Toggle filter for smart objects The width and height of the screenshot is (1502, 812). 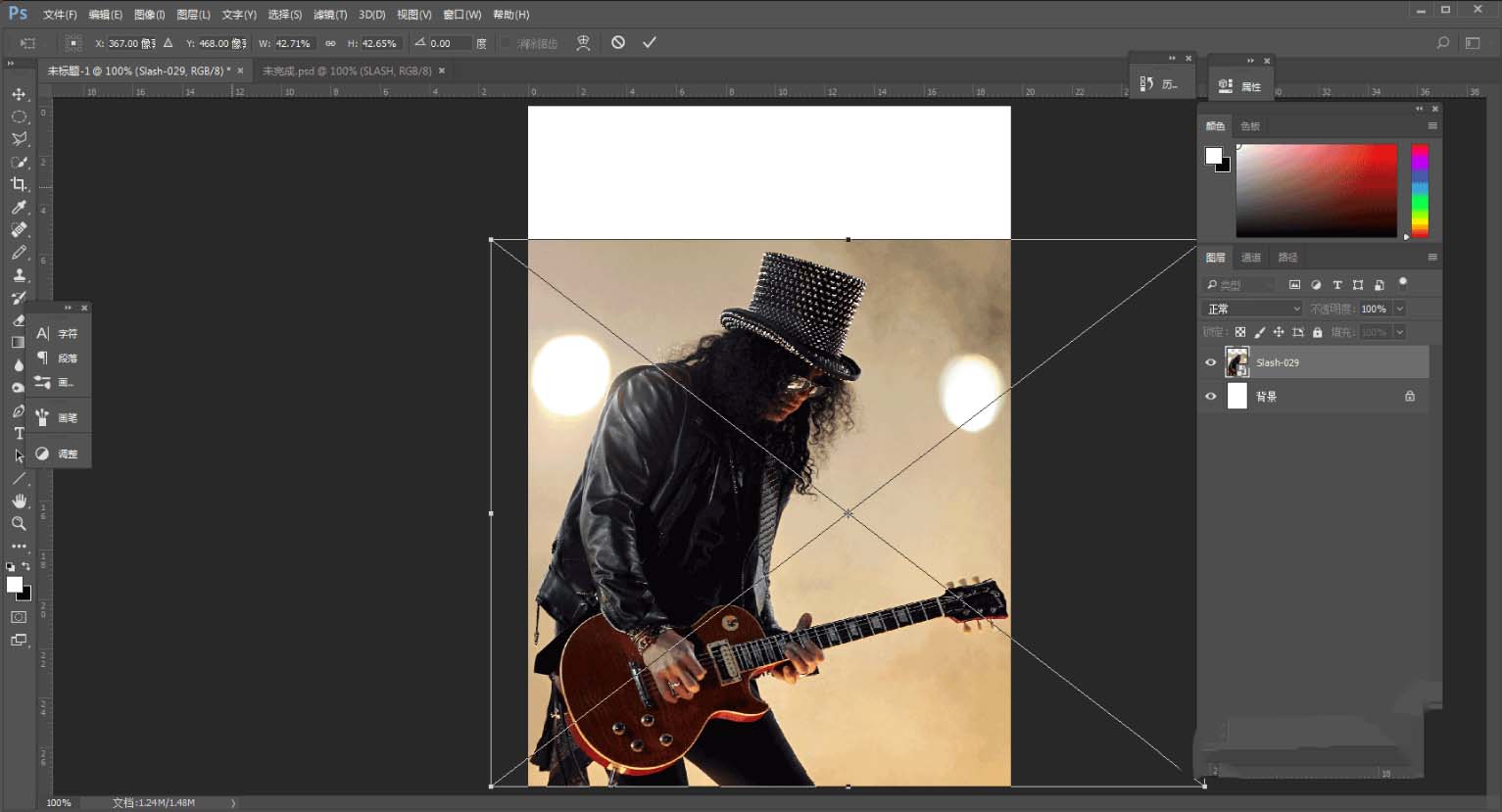pyautogui.click(x=1380, y=285)
